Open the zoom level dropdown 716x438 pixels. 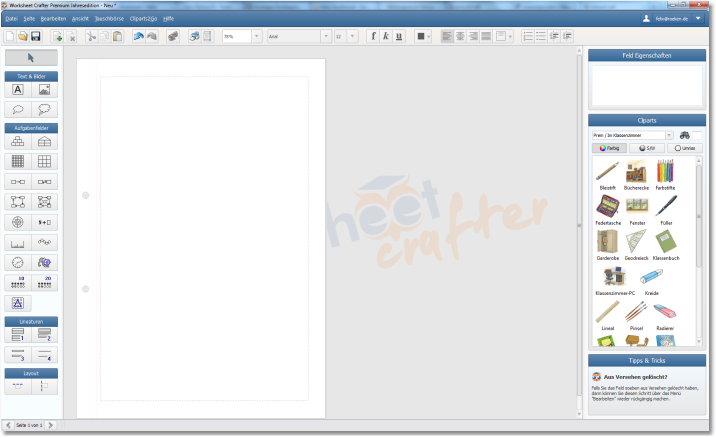257,36
